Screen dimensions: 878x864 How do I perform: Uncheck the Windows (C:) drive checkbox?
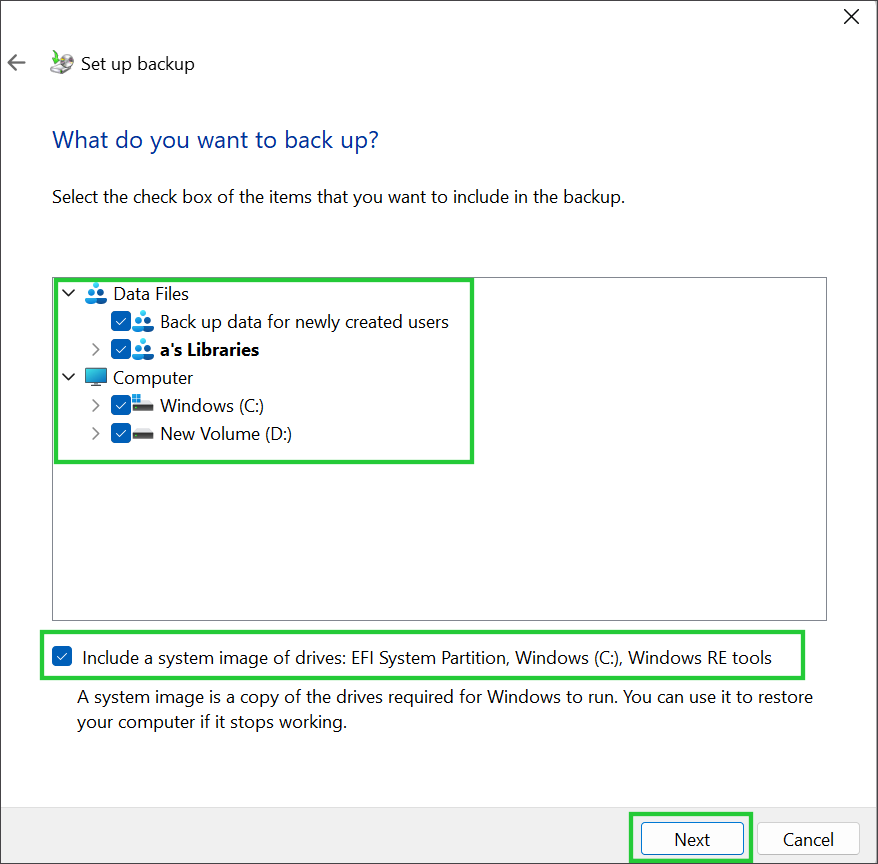point(120,405)
